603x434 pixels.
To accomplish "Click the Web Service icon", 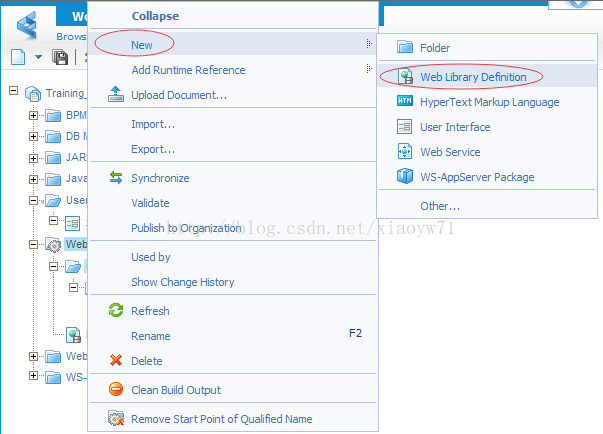I will 405,151.
